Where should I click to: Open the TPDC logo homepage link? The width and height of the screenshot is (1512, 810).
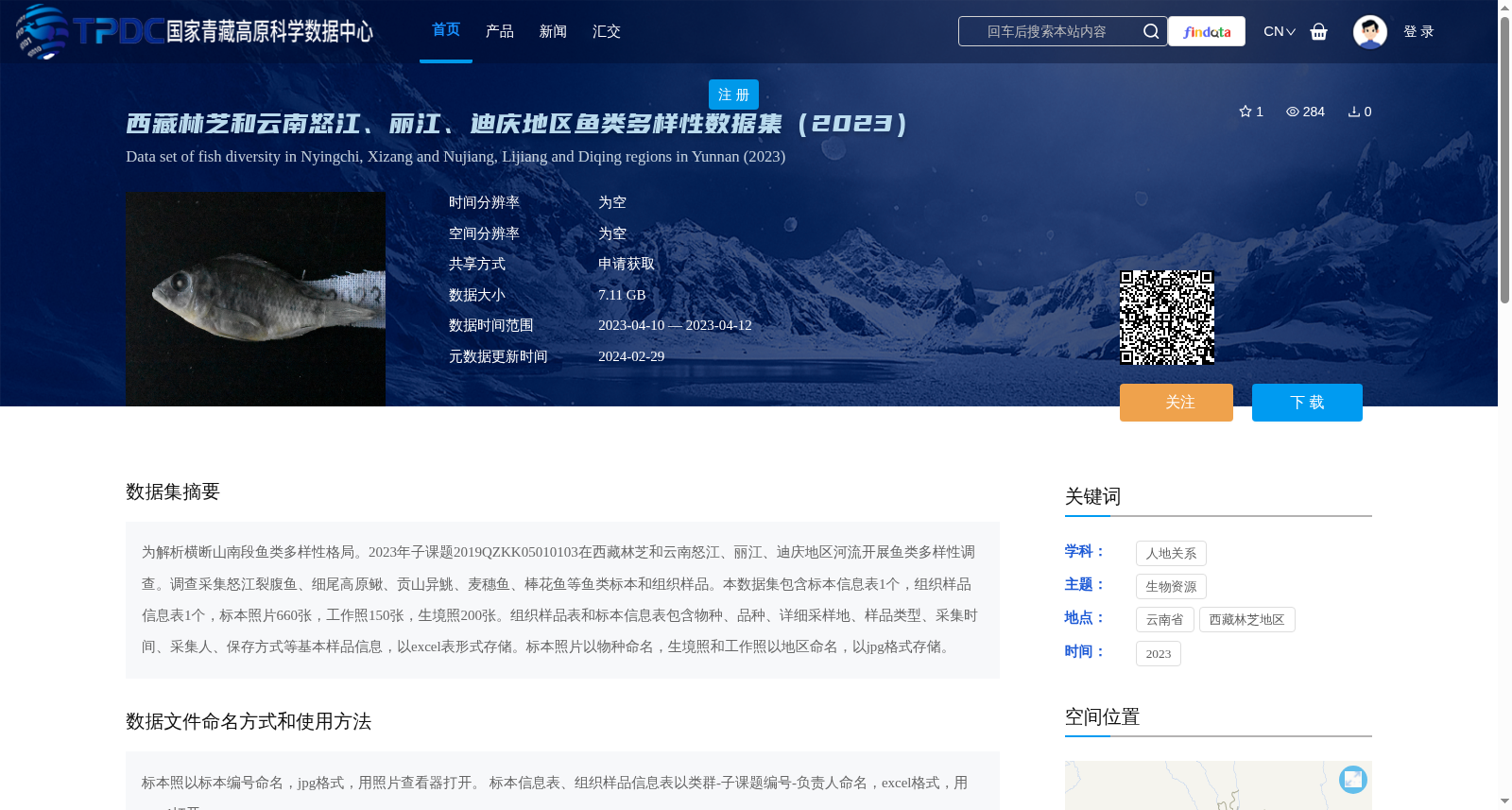point(195,31)
